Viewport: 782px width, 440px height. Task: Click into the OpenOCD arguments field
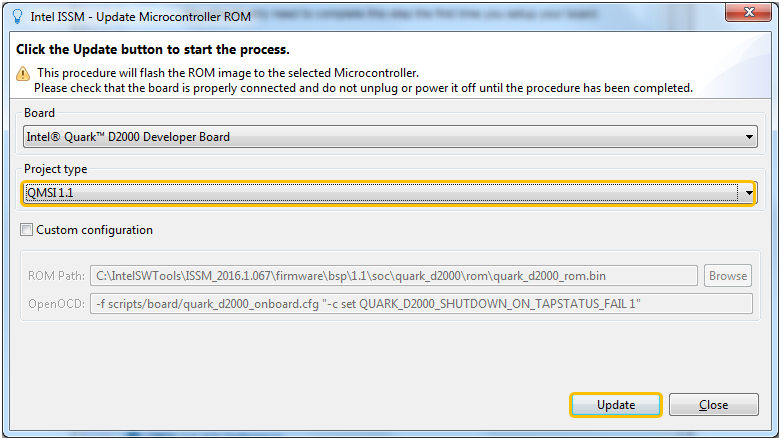click(421, 304)
